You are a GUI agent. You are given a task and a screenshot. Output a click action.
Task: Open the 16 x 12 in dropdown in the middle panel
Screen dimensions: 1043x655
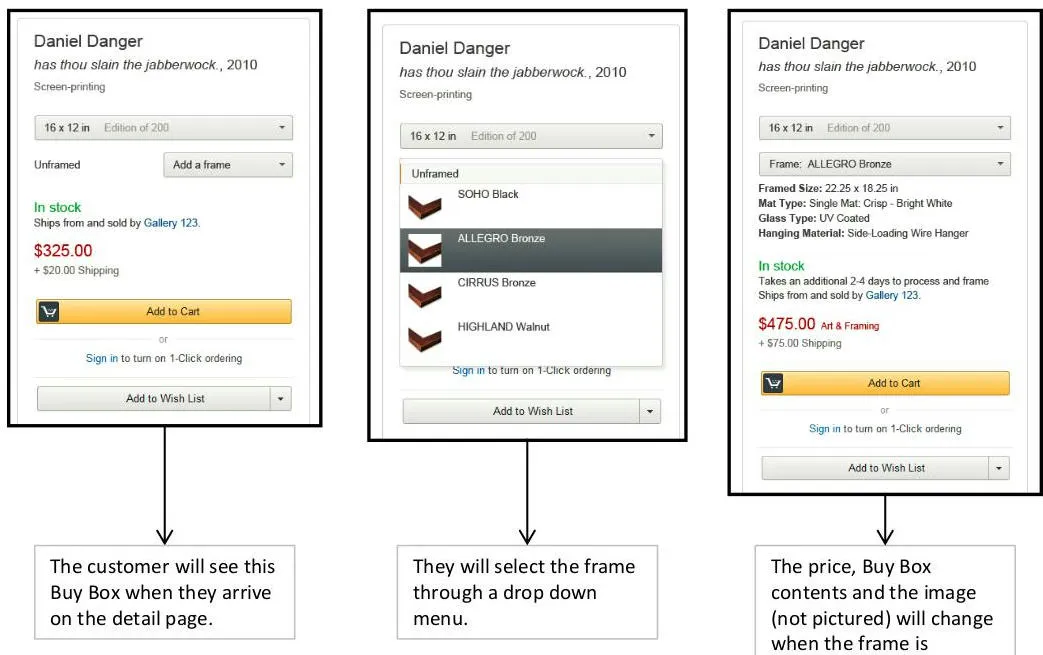(x=531, y=137)
